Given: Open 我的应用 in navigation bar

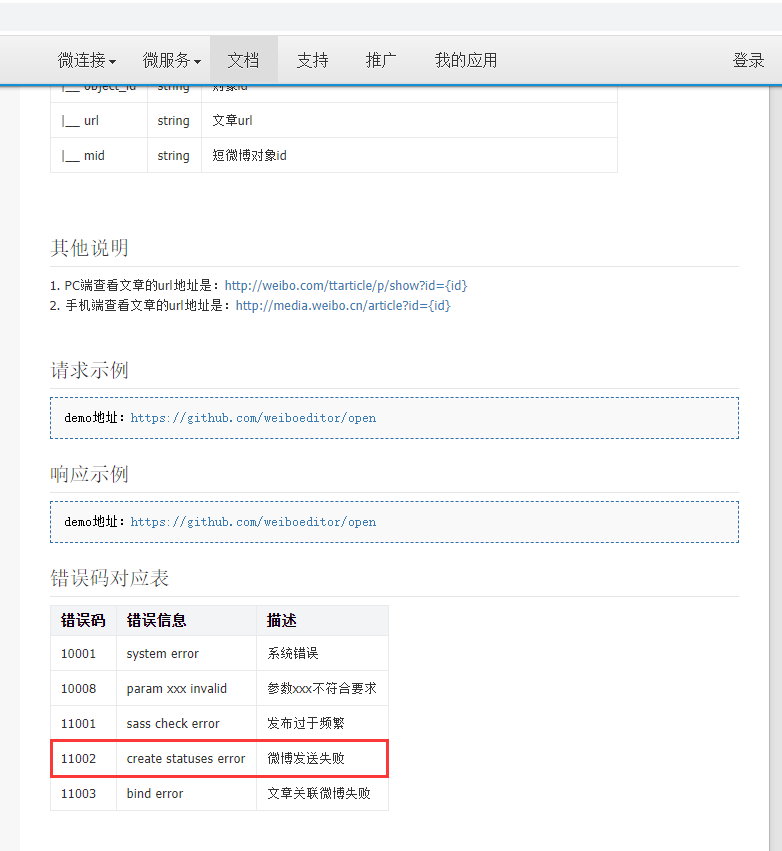Looking at the screenshot, I should (465, 60).
